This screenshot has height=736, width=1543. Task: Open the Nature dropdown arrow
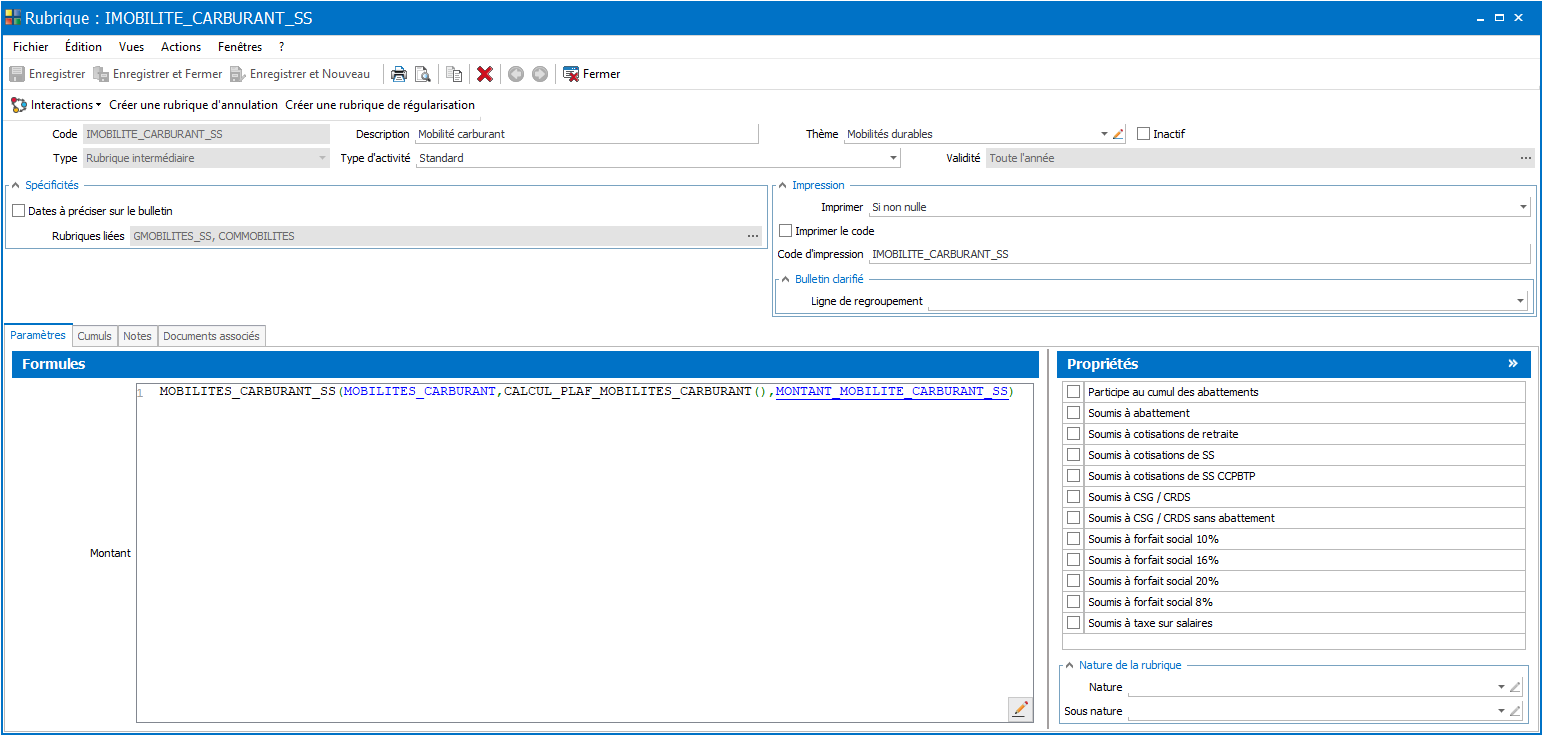tap(1501, 687)
